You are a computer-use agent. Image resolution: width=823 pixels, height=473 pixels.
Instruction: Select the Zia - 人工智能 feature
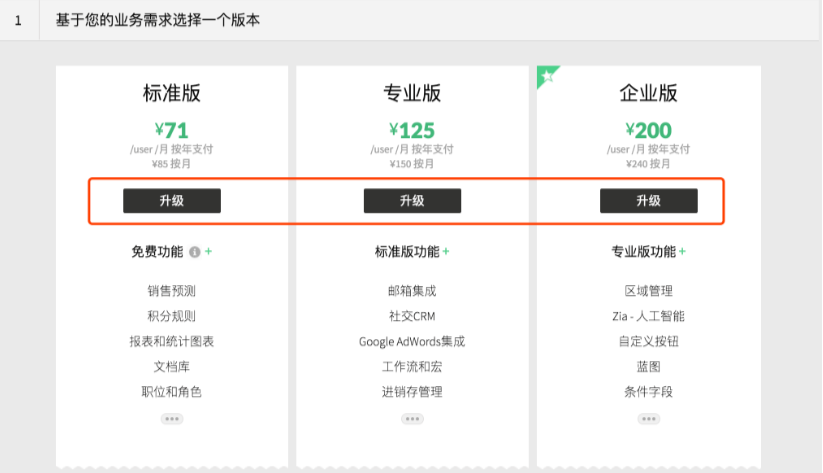pos(648,316)
